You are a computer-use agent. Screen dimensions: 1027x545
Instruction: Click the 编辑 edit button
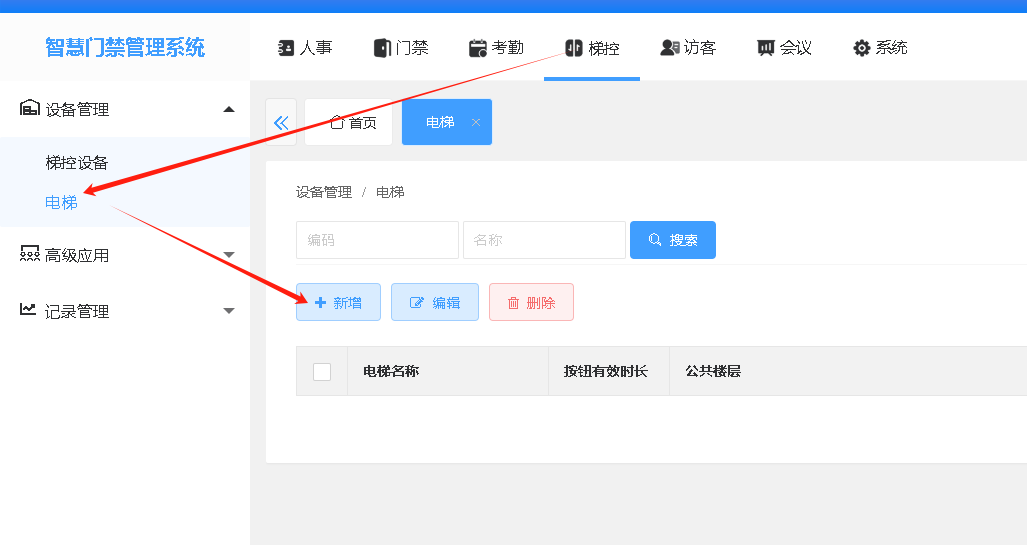(435, 302)
